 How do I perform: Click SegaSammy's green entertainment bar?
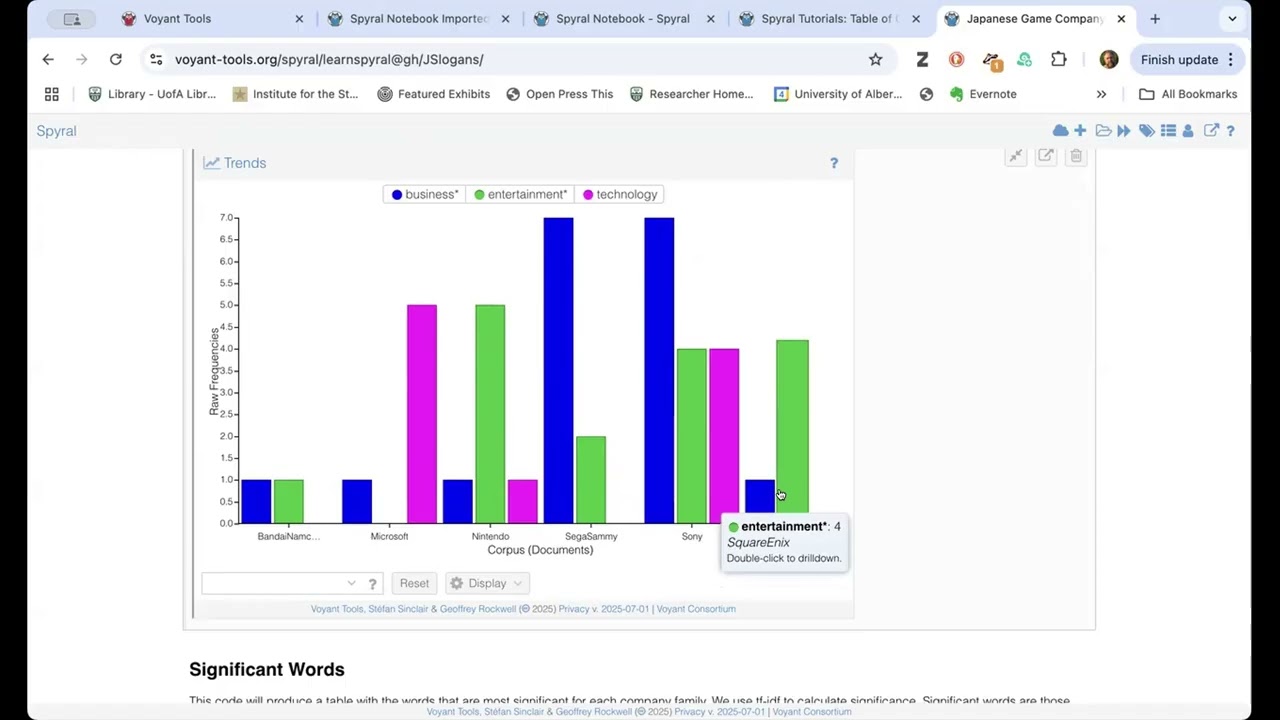coord(591,479)
